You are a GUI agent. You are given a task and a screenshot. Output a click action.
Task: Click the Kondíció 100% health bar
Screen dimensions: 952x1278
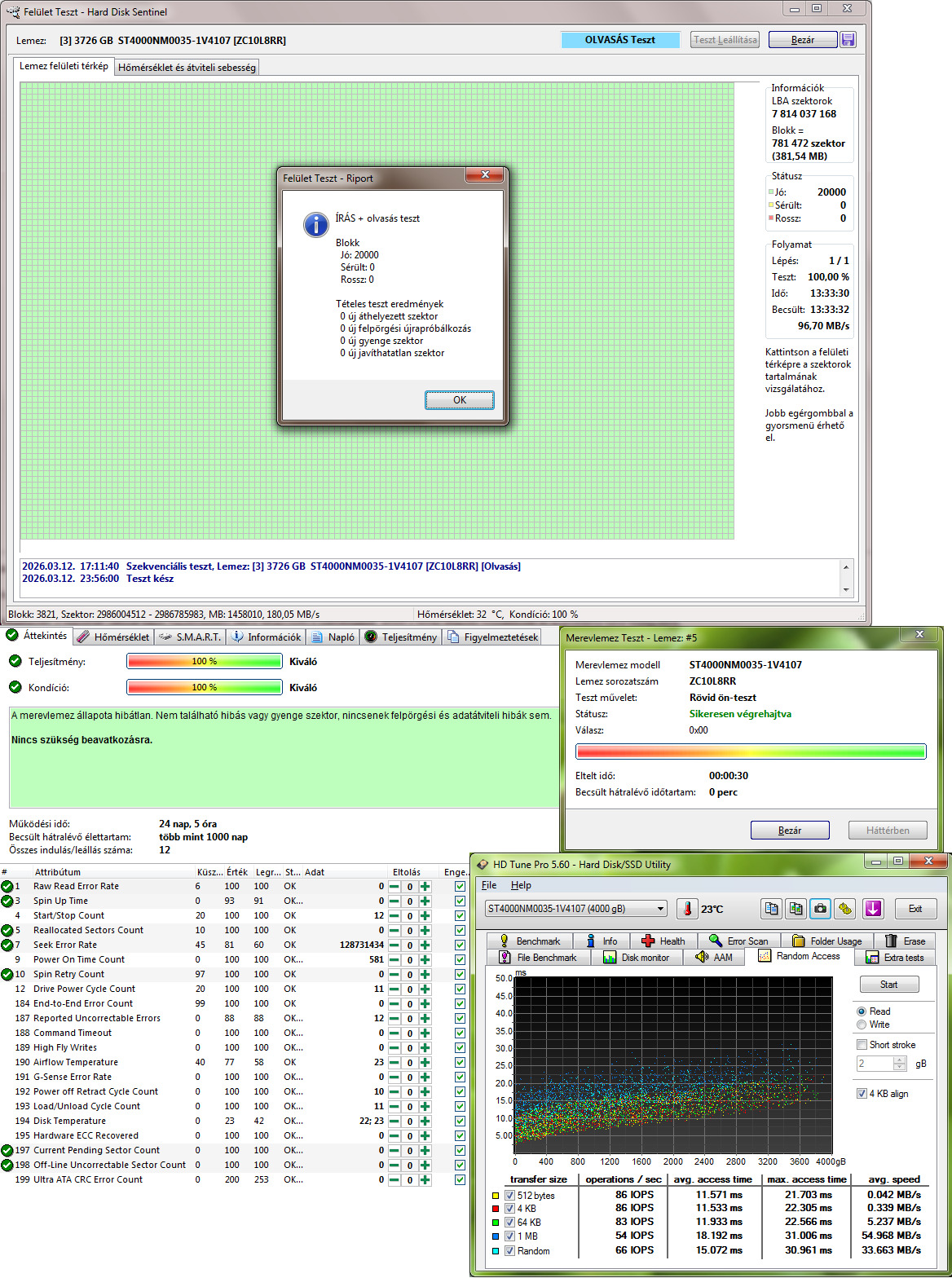205,688
